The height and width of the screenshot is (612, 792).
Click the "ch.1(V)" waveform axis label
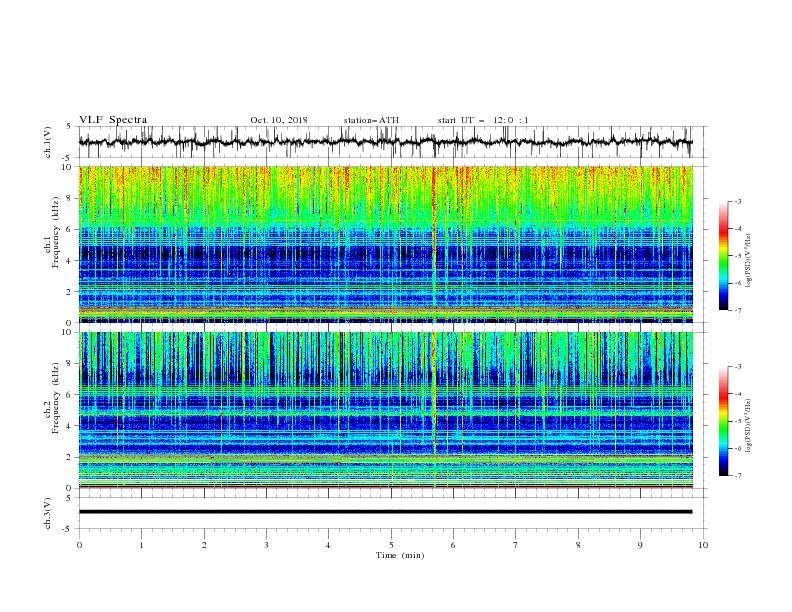point(48,142)
